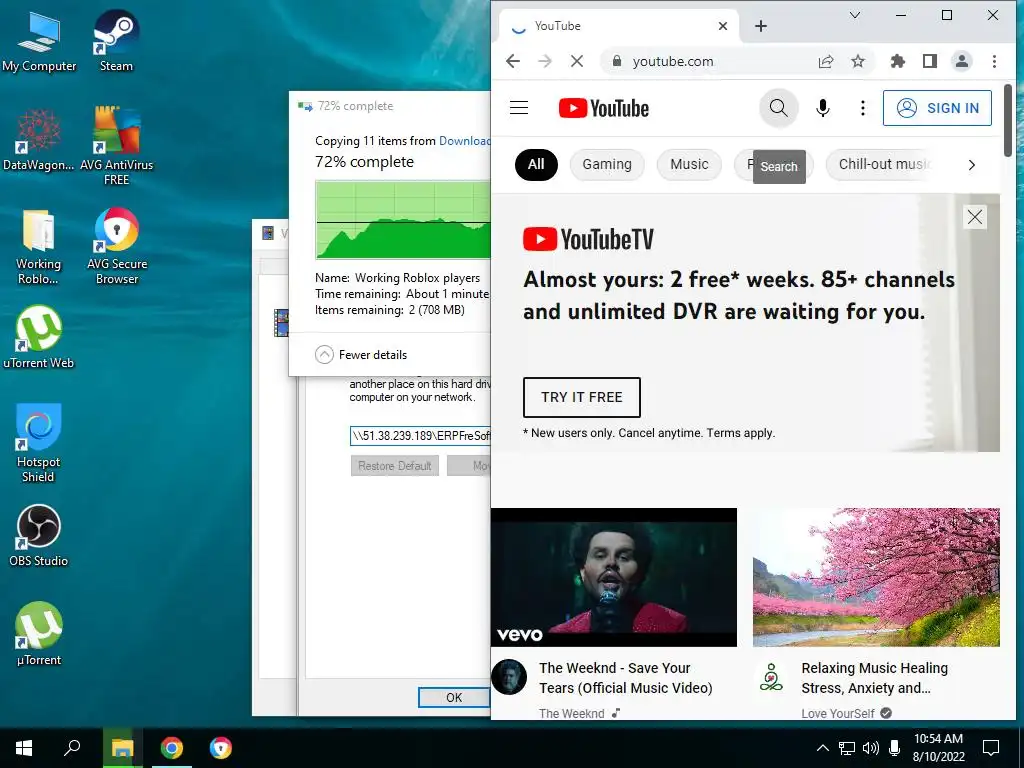Screen dimensions: 1024x768
Task: Switch to Chrome in the taskbar
Action: point(172,748)
